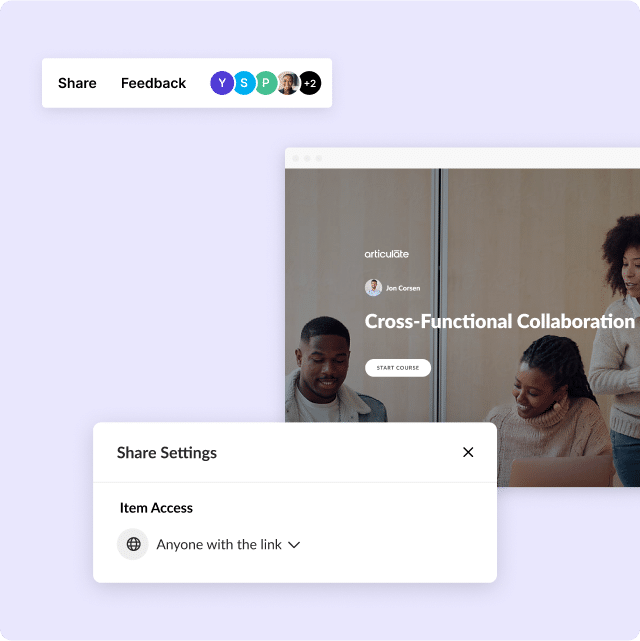
Task: Show the +2 additional collaborators
Action: [x=310, y=83]
